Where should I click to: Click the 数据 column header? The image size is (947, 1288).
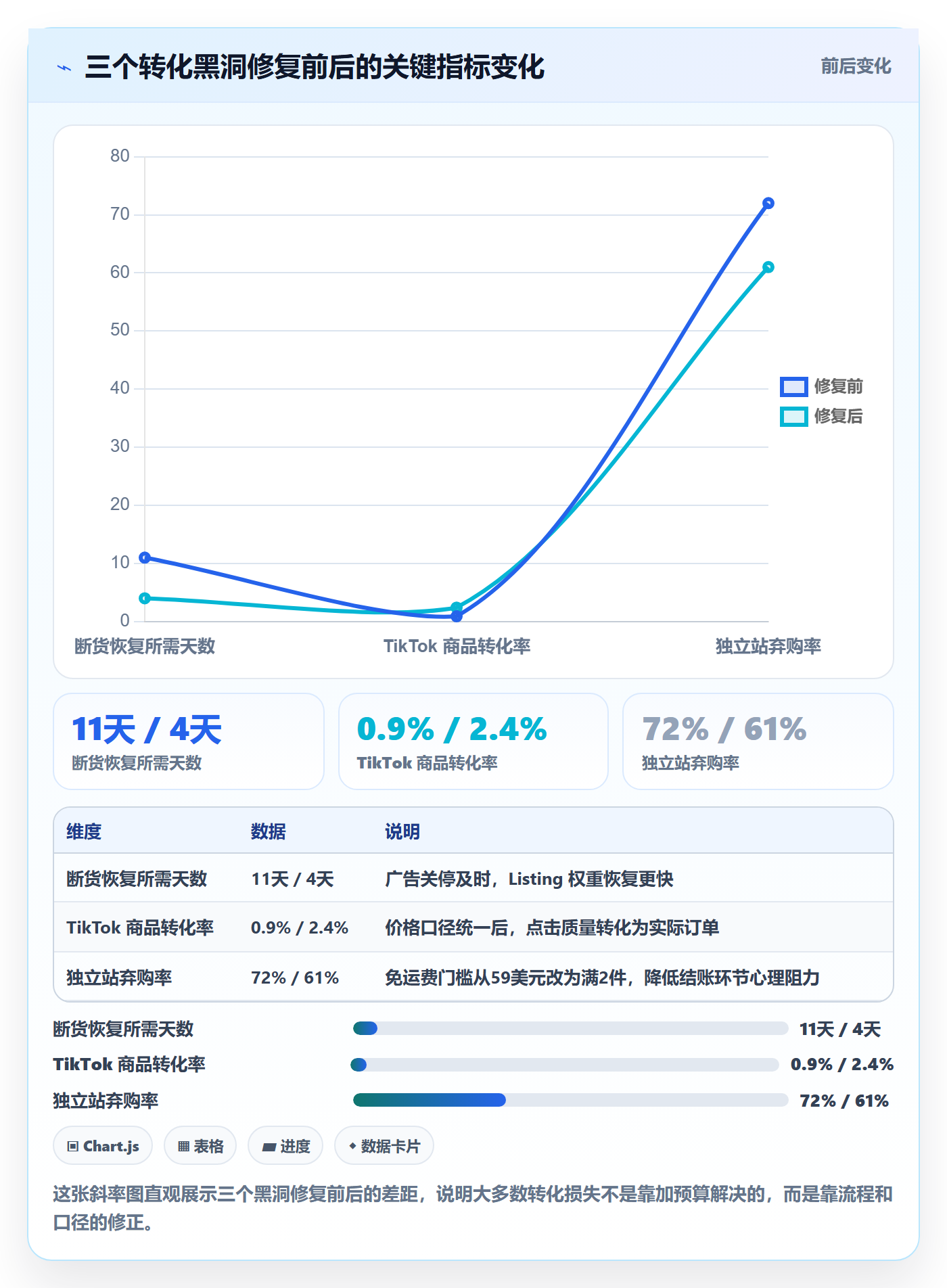pyautogui.click(x=269, y=831)
